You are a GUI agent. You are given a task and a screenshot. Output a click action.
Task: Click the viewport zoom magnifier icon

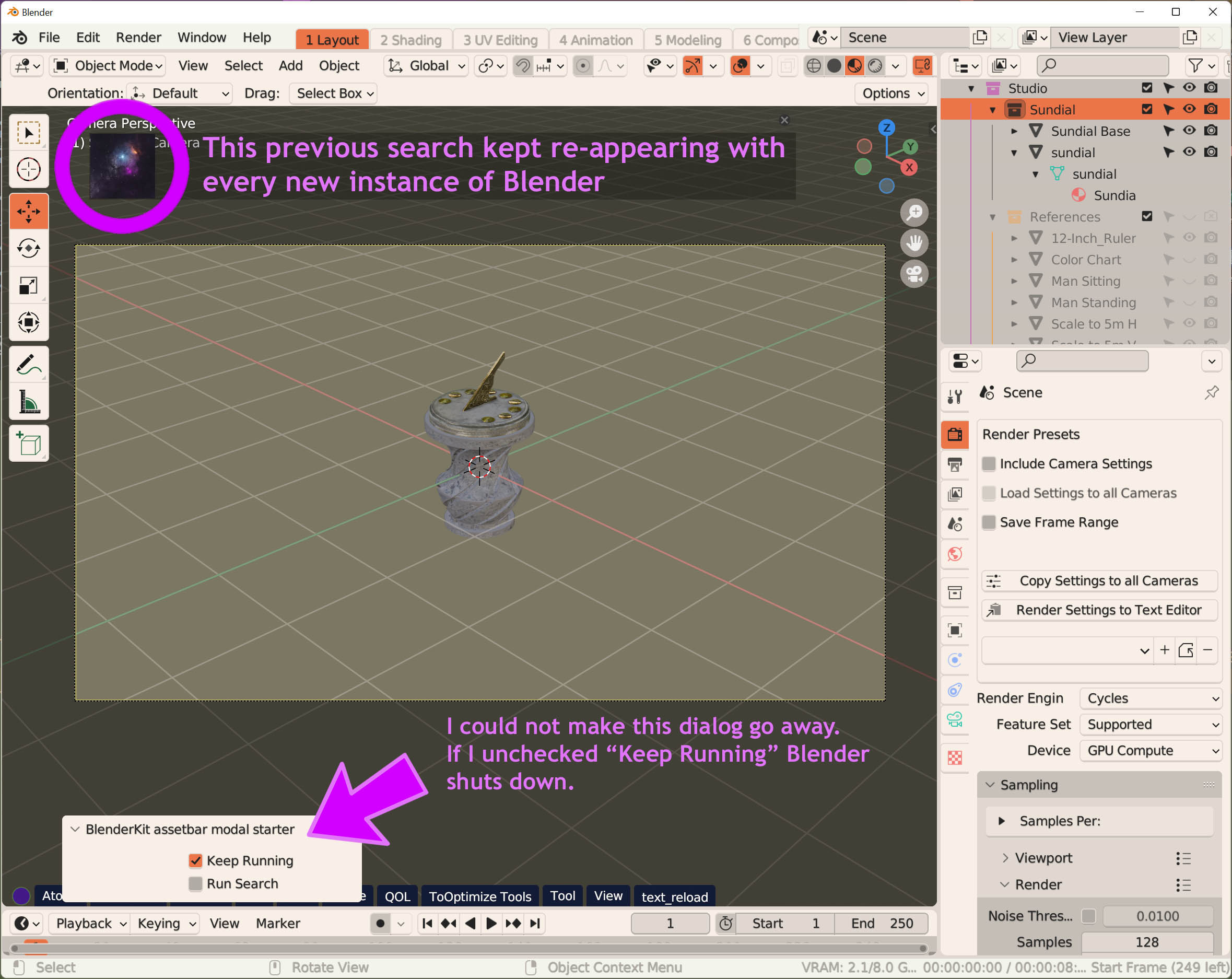(x=915, y=212)
